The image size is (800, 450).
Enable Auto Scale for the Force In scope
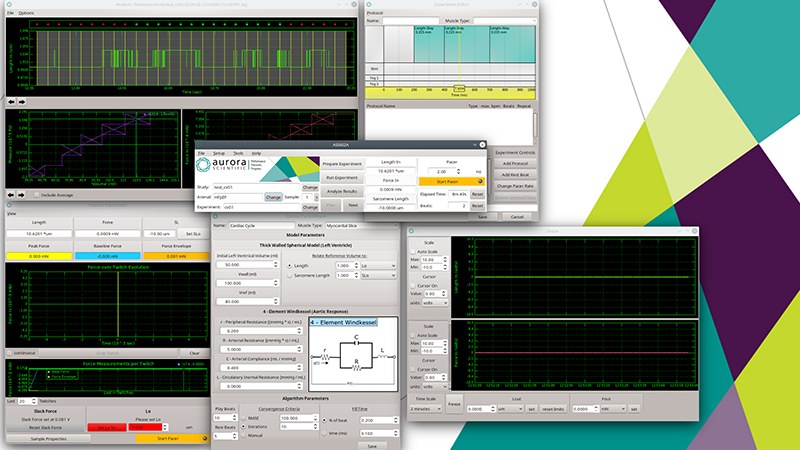(x=413, y=335)
